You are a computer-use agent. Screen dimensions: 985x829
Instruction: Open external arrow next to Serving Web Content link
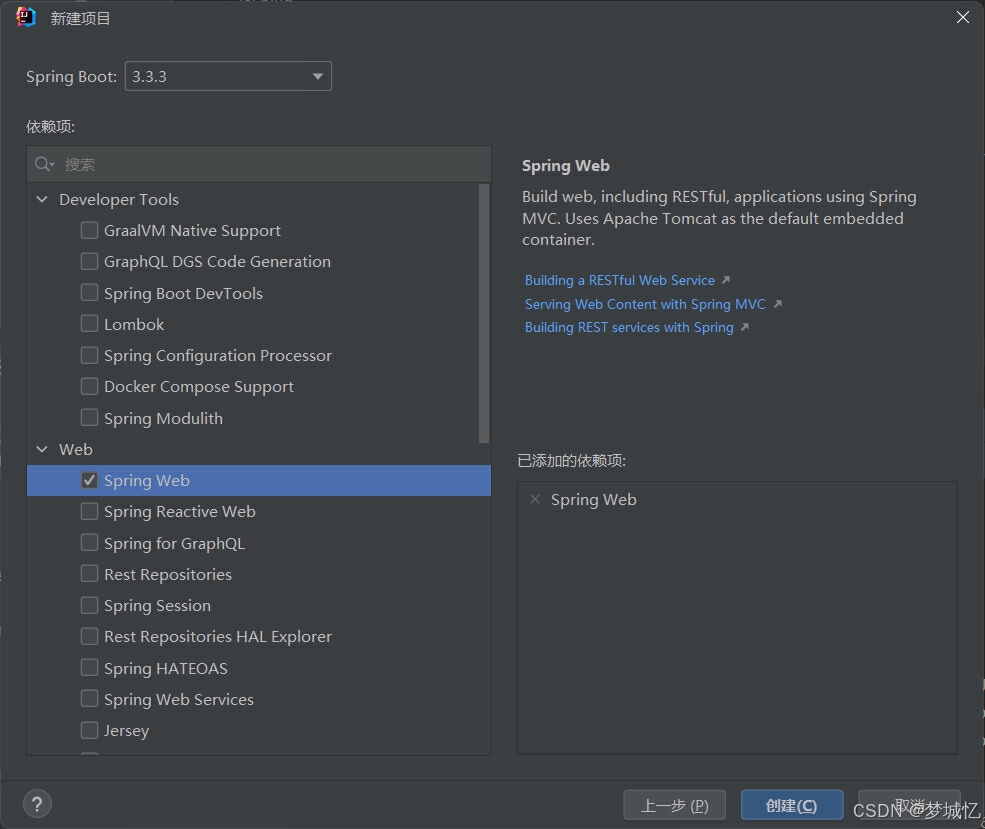(778, 304)
